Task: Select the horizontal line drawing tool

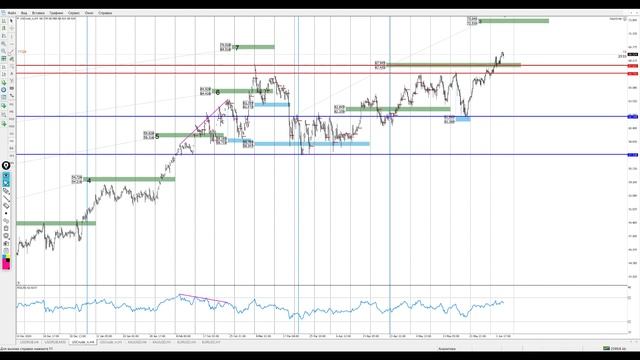Action: (x=11, y=43)
